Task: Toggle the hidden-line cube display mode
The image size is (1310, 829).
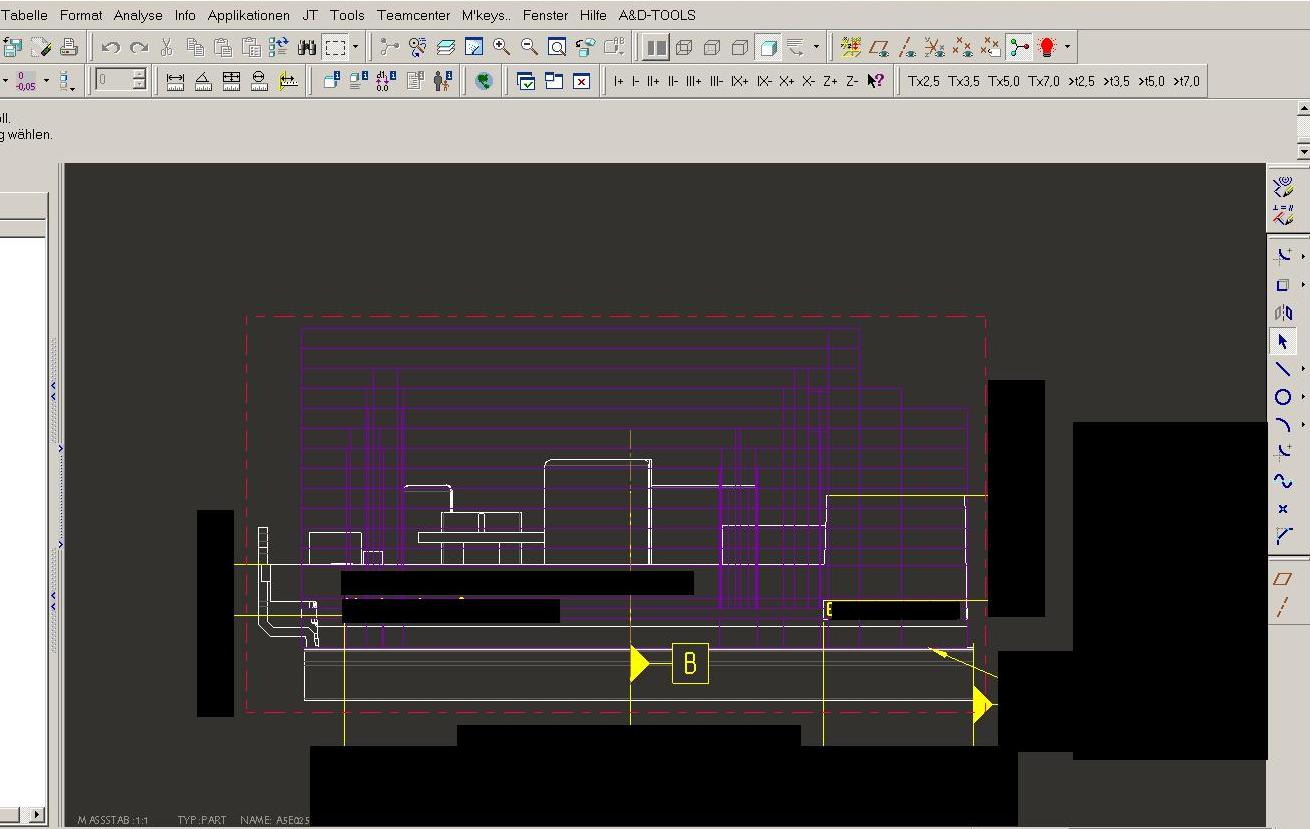Action: click(x=712, y=47)
